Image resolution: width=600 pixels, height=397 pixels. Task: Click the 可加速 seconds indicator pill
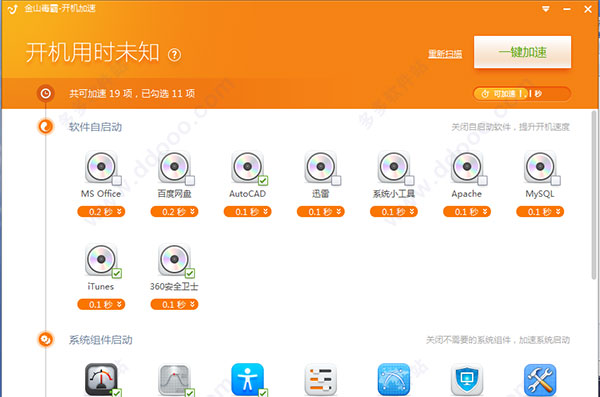point(522,94)
